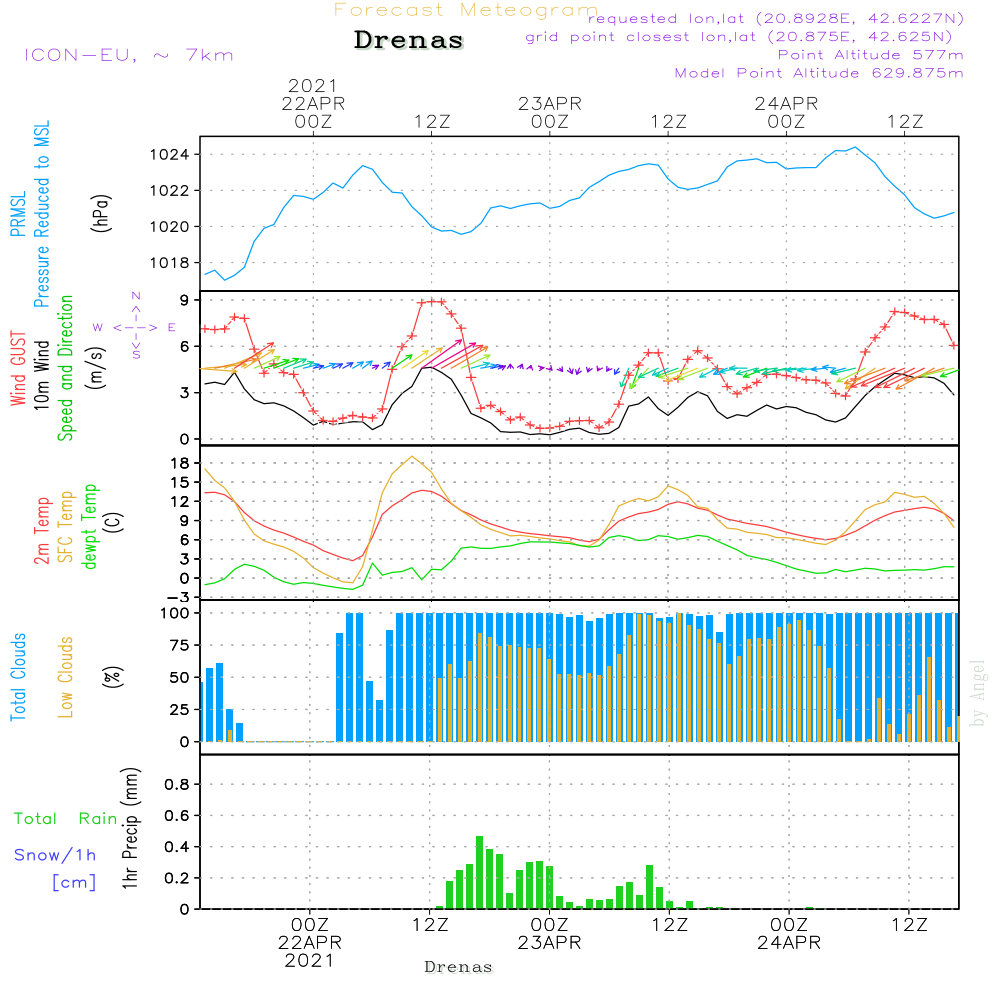Click the '1hr Precip (mm)' axis label
The image size is (1000, 1000).
tap(130, 828)
